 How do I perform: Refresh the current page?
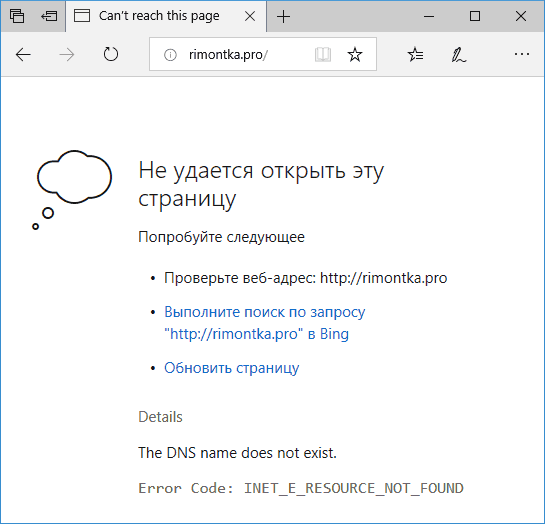coord(111,54)
